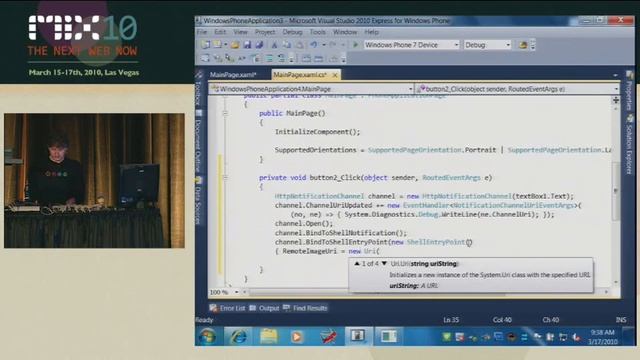The image size is (640, 360).
Task: Click the Add New Item icon
Action: coord(218,45)
